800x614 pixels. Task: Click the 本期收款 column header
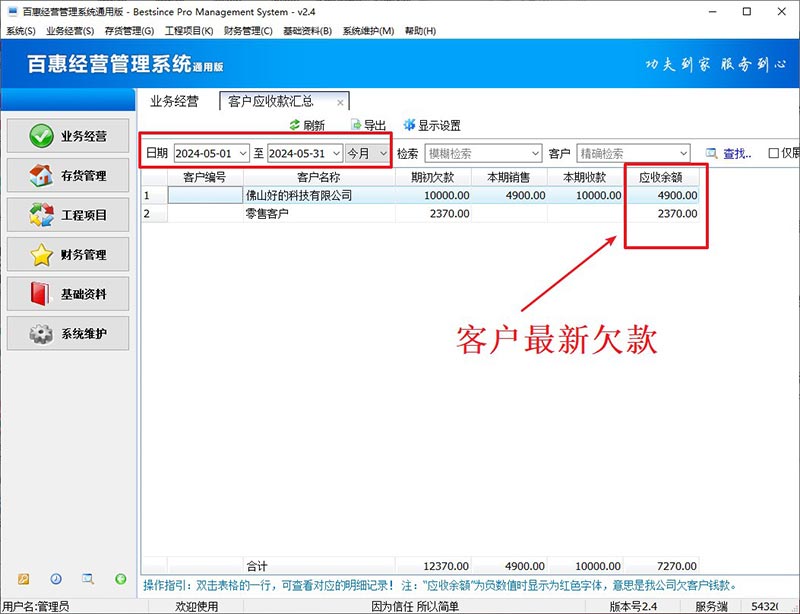pyautogui.click(x=585, y=177)
